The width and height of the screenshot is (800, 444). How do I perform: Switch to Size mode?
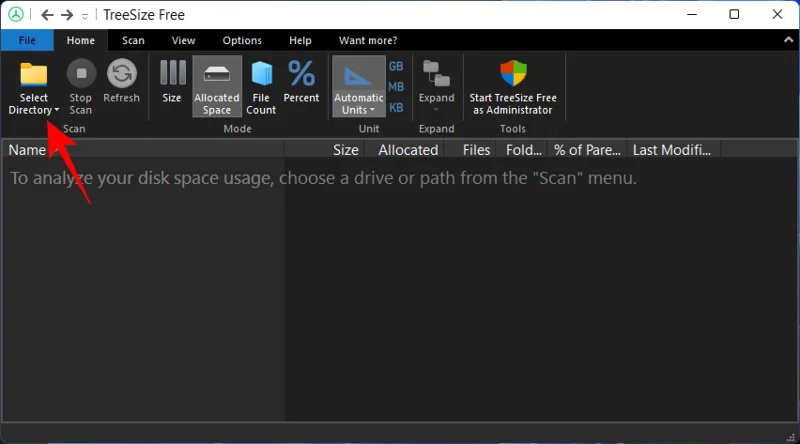click(x=172, y=82)
